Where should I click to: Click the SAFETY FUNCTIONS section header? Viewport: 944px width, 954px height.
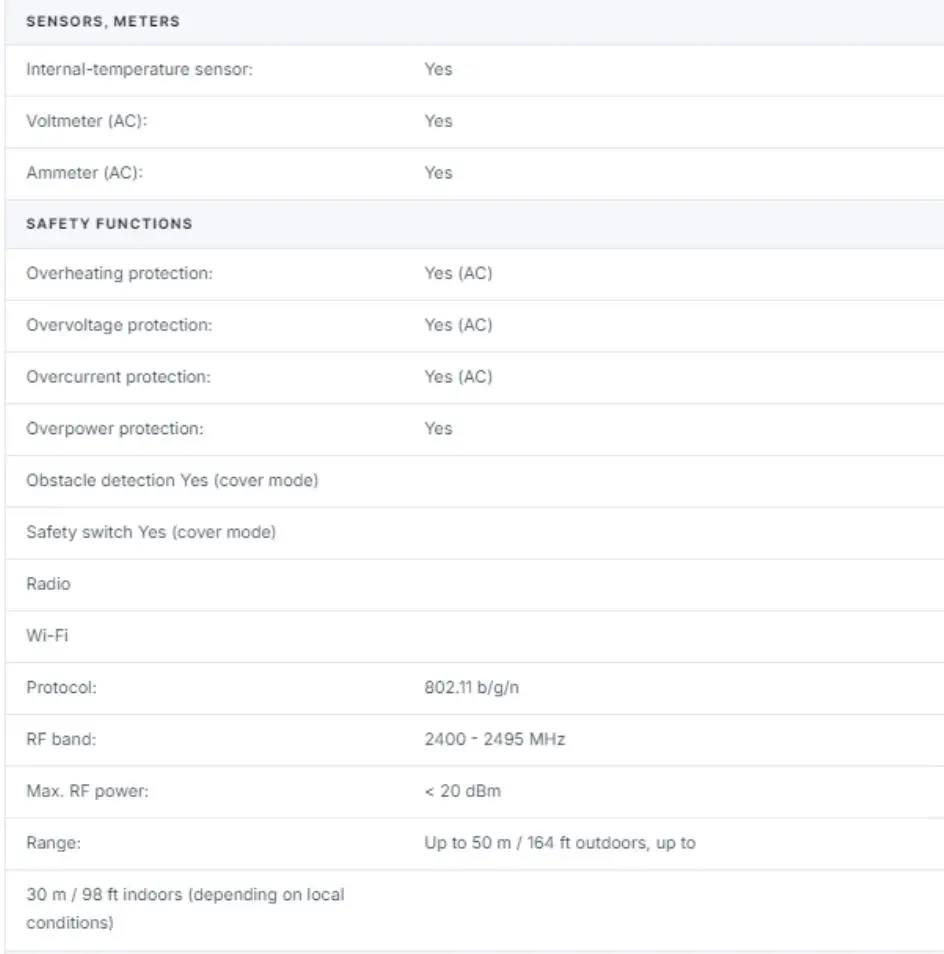109,224
